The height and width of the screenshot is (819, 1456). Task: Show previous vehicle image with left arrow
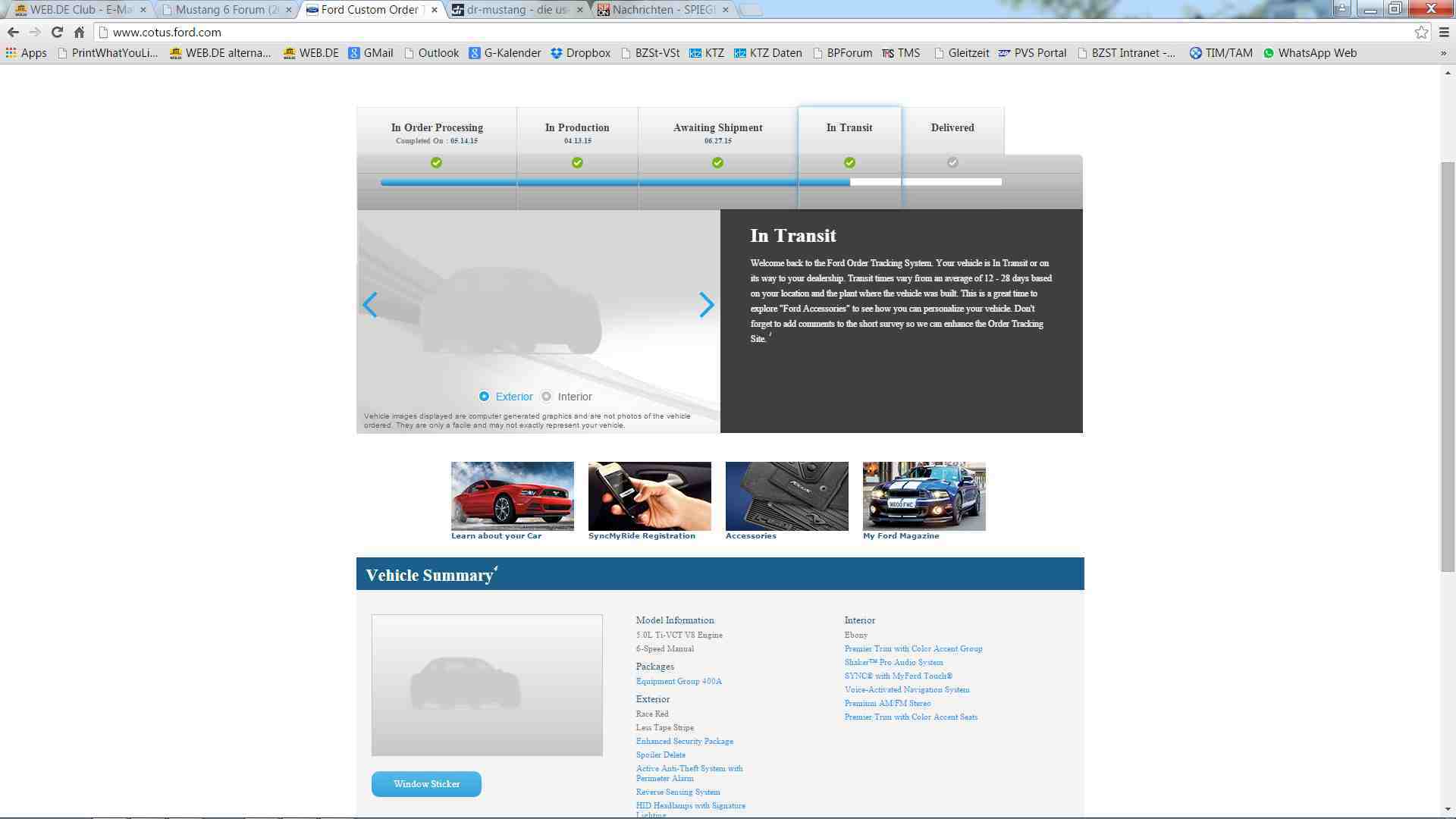369,305
